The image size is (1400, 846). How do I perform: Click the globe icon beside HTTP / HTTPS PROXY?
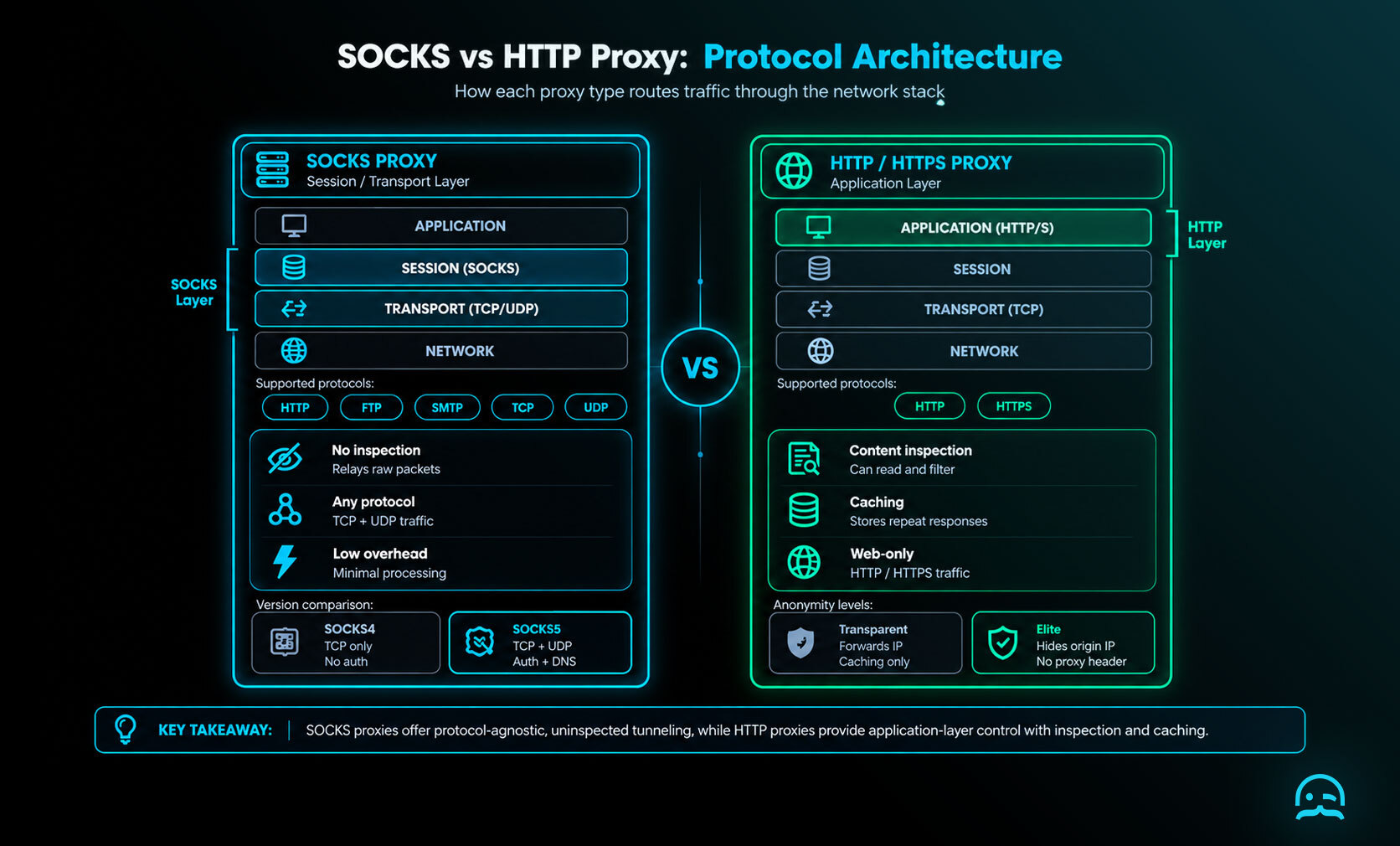click(794, 171)
